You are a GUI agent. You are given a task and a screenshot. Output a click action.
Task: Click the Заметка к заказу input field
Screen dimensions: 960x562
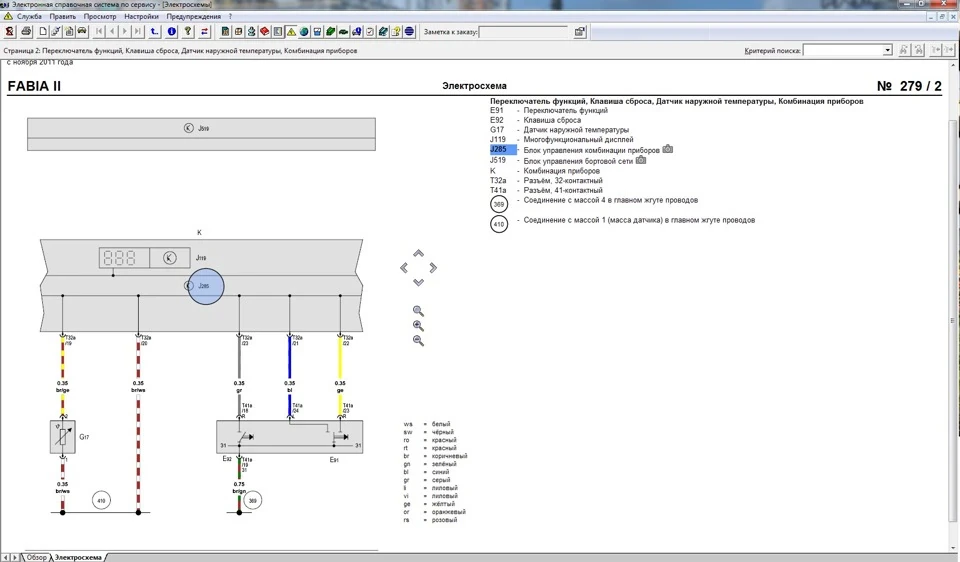click(523, 32)
